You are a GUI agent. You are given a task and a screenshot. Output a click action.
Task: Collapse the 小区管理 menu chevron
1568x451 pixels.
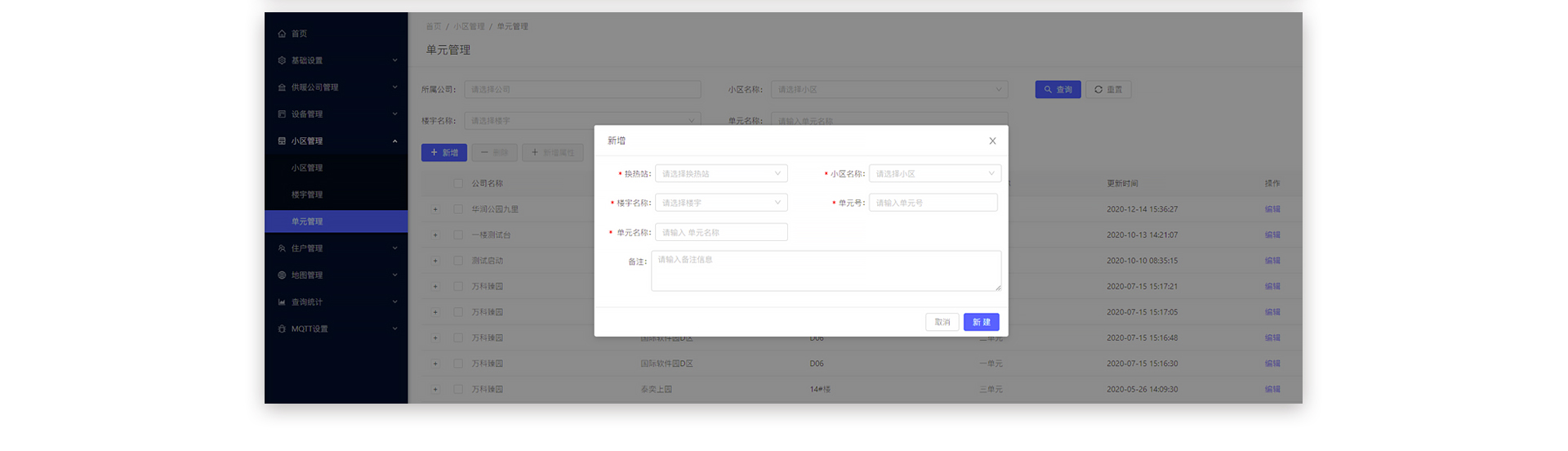click(394, 141)
